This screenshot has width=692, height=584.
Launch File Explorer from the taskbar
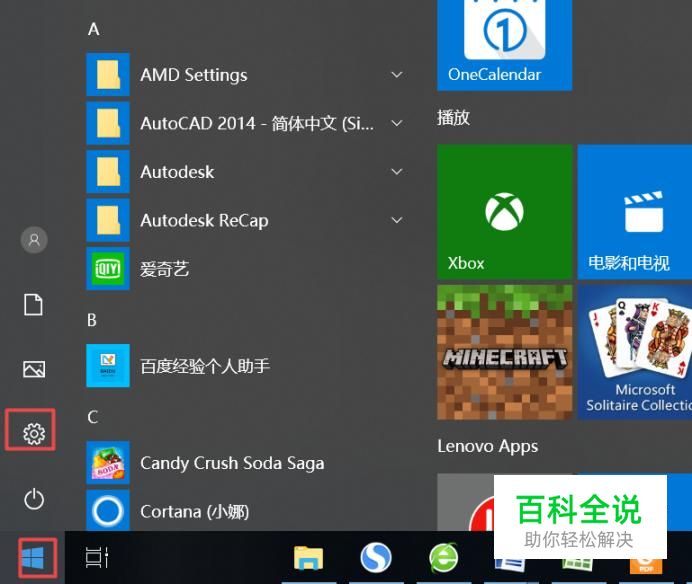click(308, 558)
